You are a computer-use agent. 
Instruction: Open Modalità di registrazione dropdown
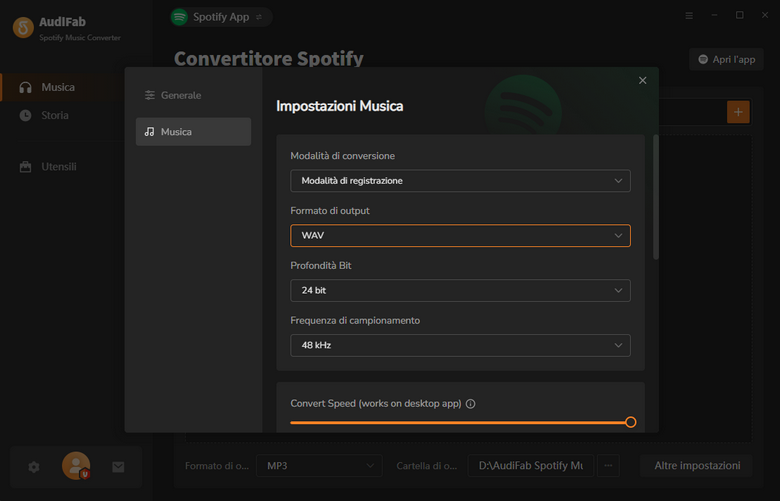tap(460, 181)
